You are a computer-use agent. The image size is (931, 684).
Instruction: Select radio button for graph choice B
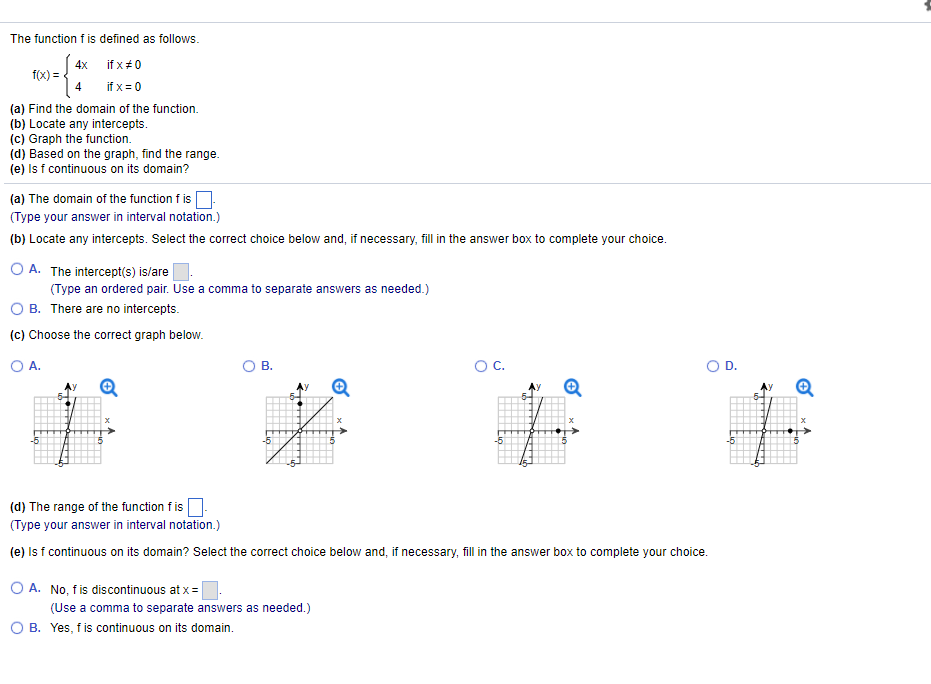(248, 365)
